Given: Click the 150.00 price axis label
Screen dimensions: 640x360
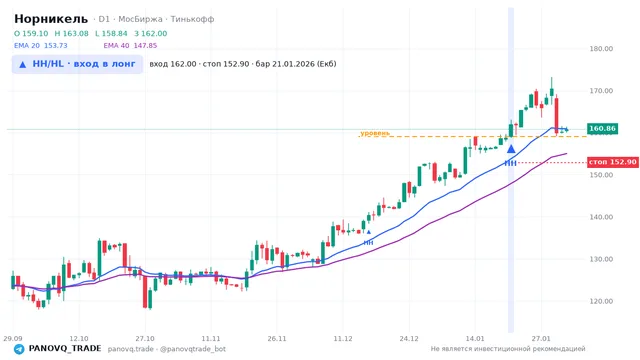Looking at the screenshot, I should [x=601, y=175].
